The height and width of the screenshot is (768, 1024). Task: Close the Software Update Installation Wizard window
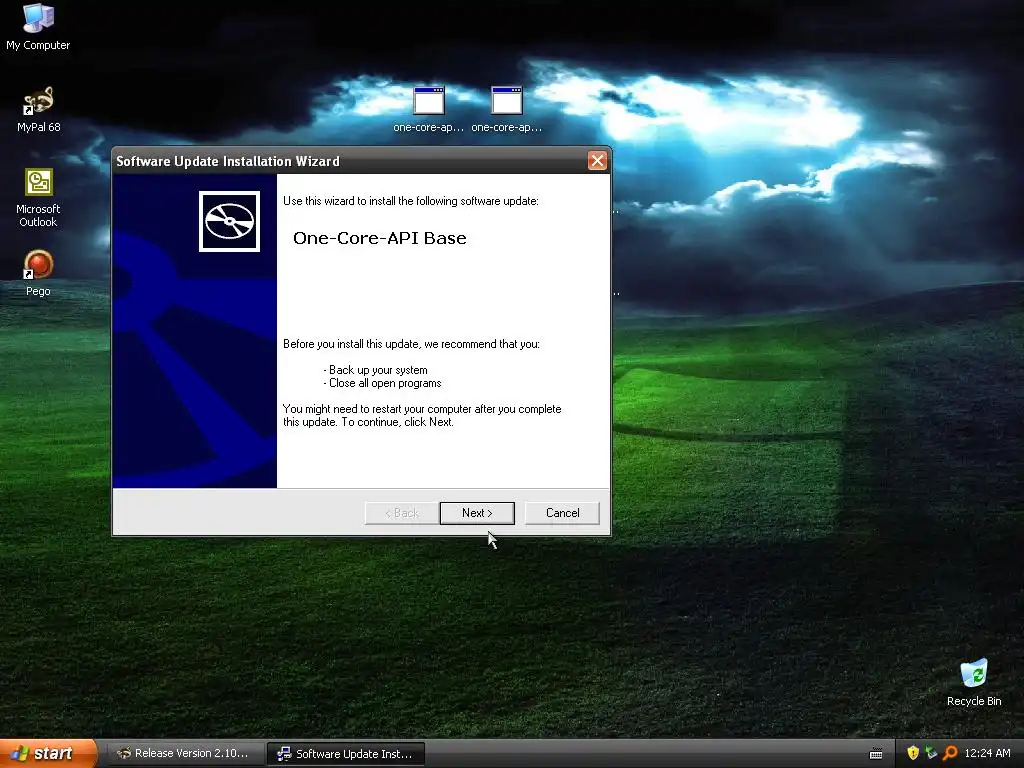pos(597,161)
